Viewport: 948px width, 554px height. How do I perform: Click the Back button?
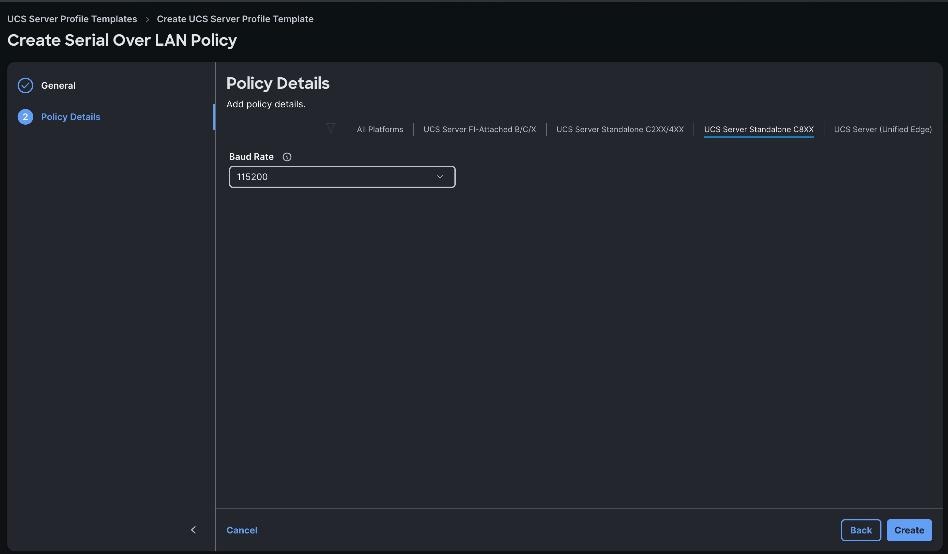click(861, 530)
